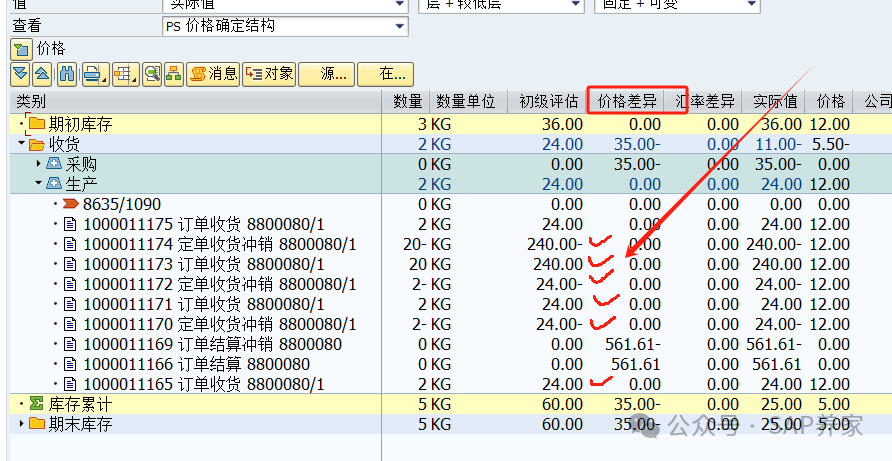Click the 汇率差异 column header
This screenshot has height=461, width=892.
click(x=704, y=101)
